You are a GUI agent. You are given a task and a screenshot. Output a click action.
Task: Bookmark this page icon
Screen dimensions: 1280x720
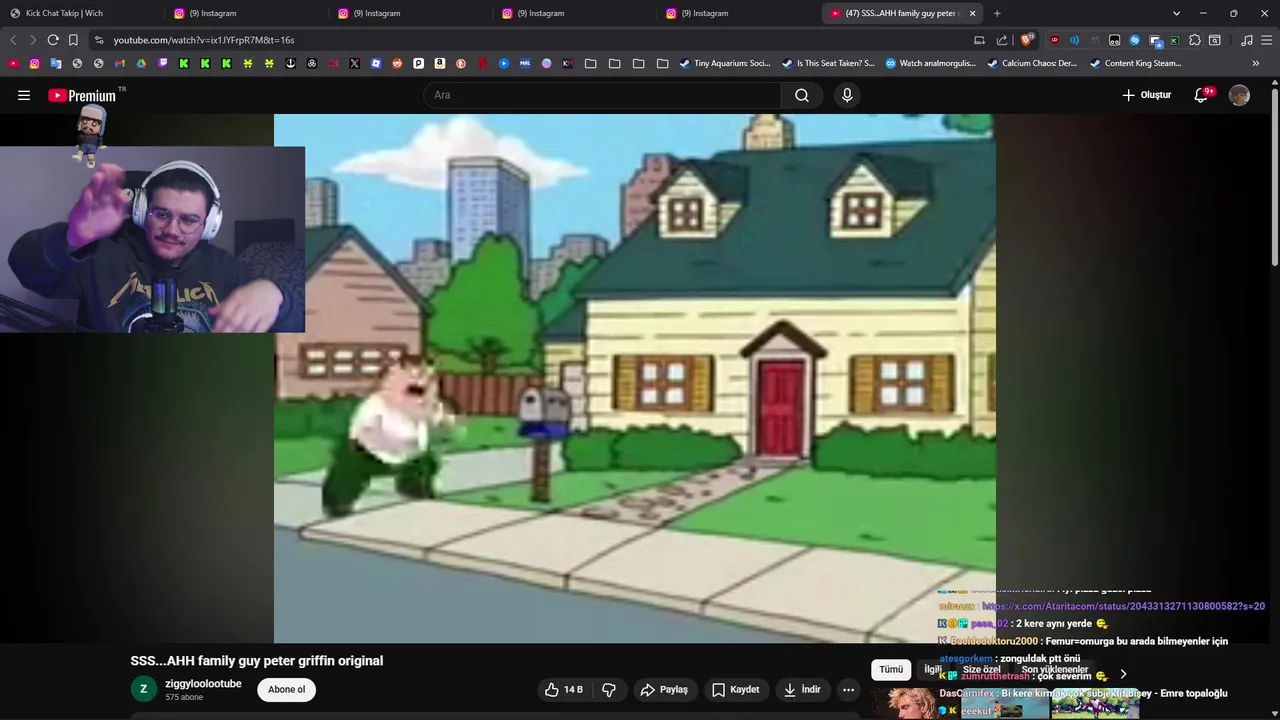click(x=73, y=40)
